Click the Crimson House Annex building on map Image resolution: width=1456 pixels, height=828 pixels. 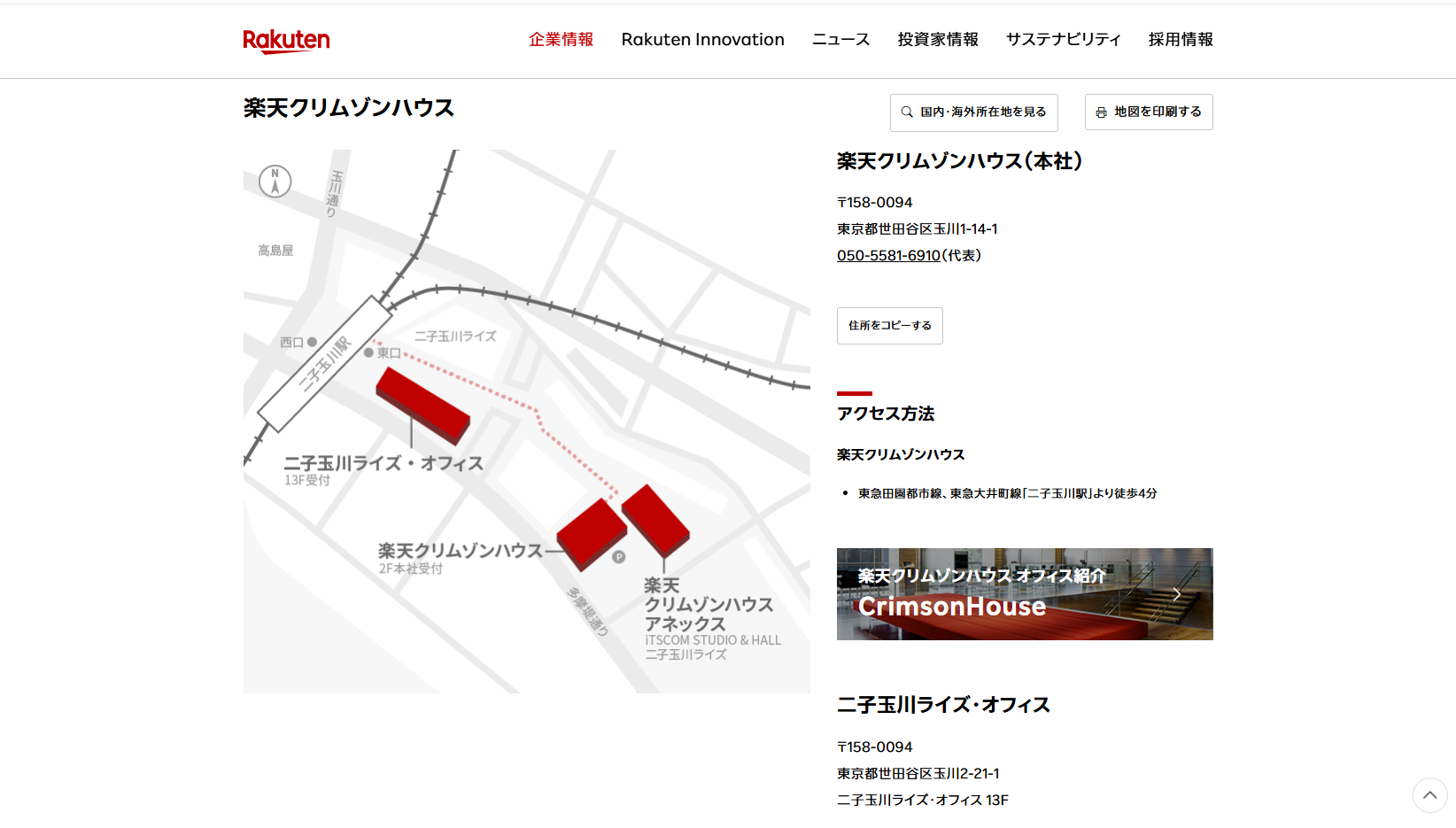click(x=655, y=519)
